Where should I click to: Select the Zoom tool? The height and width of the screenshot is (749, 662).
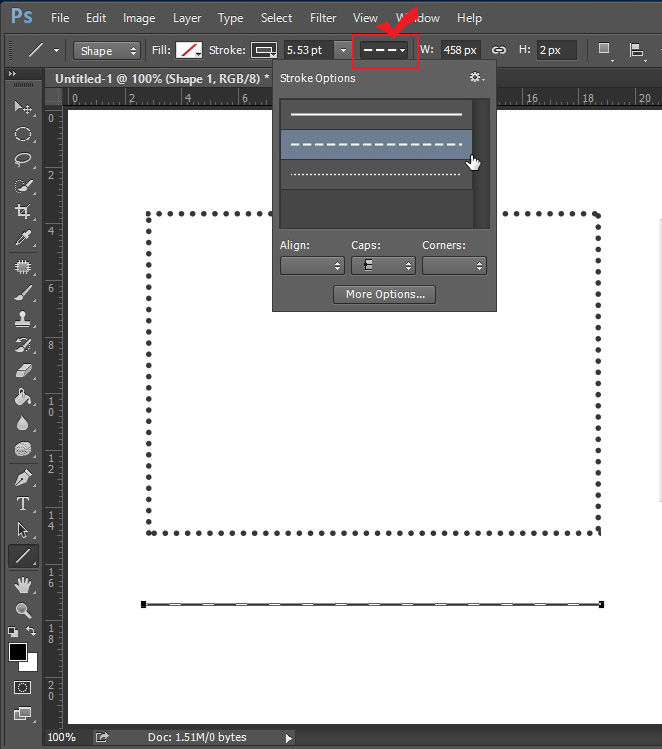pos(23,610)
